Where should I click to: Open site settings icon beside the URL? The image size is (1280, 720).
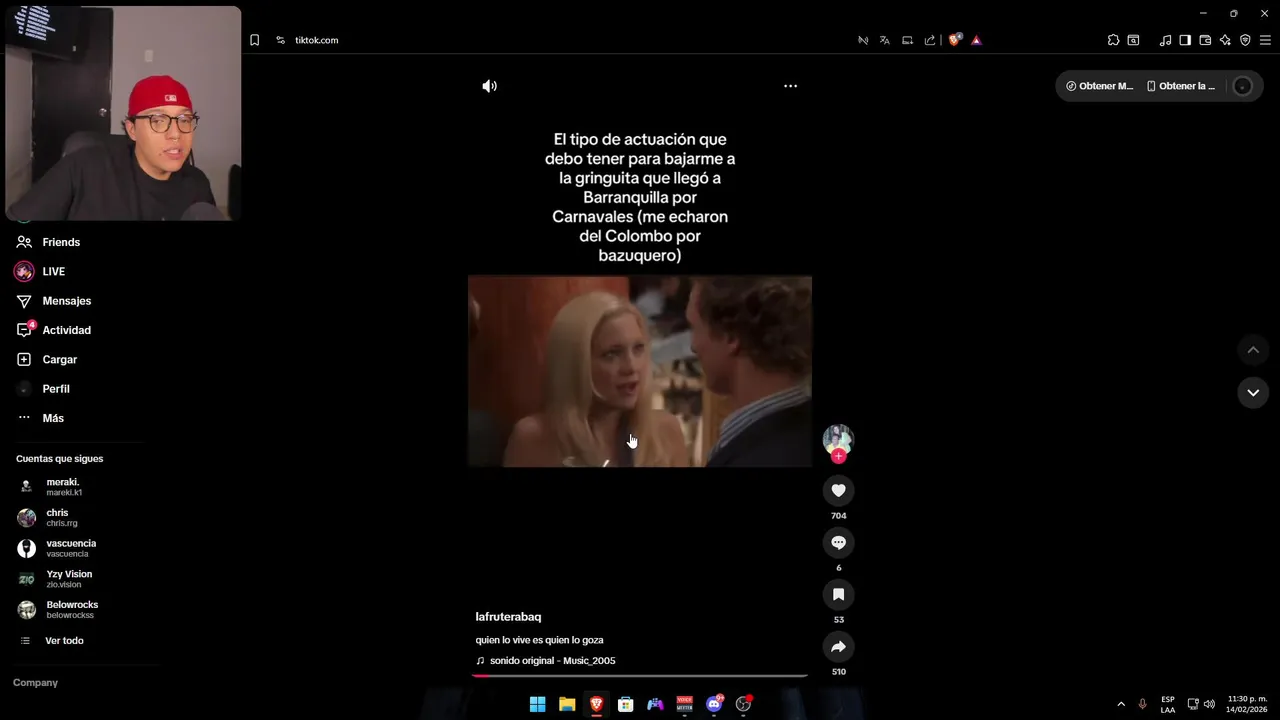pyautogui.click(x=280, y=40)
